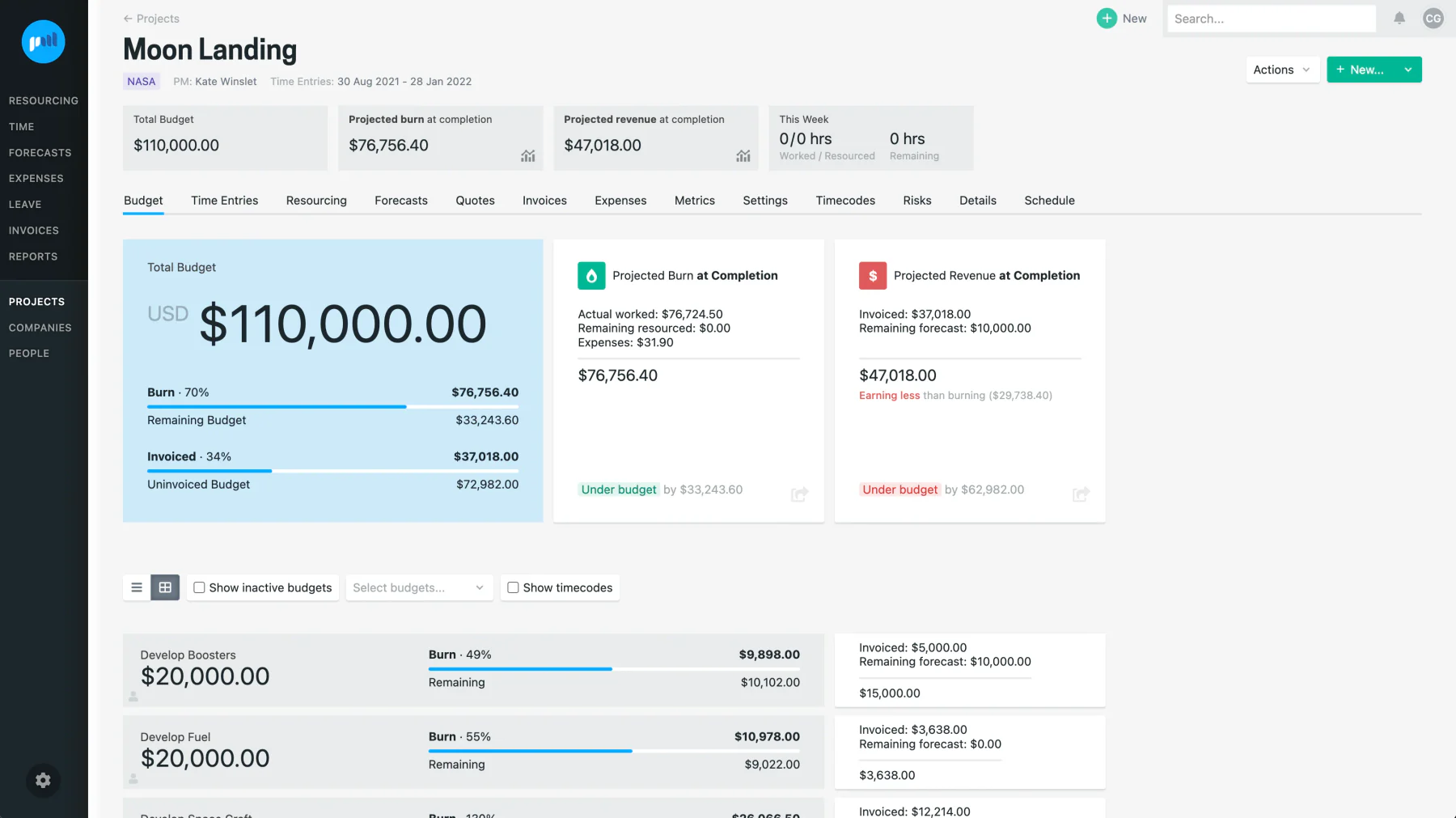Open the Invoices tab

544,201
